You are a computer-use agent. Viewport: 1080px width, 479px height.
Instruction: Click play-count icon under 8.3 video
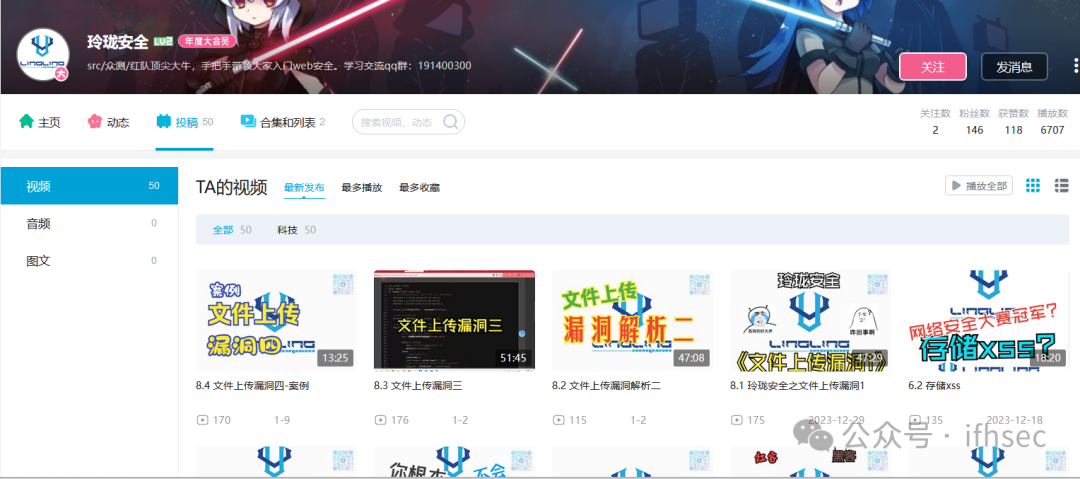coord(380,420)
